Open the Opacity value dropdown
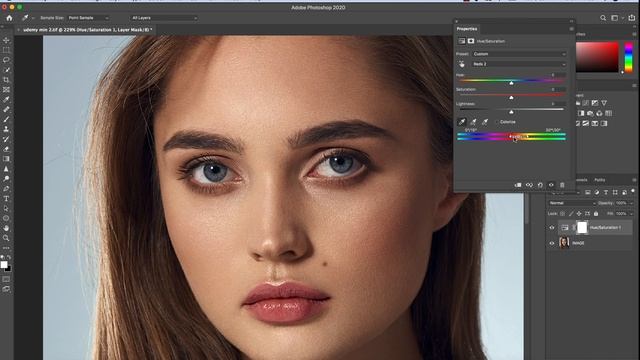640x360 pixels. point(631,203)
